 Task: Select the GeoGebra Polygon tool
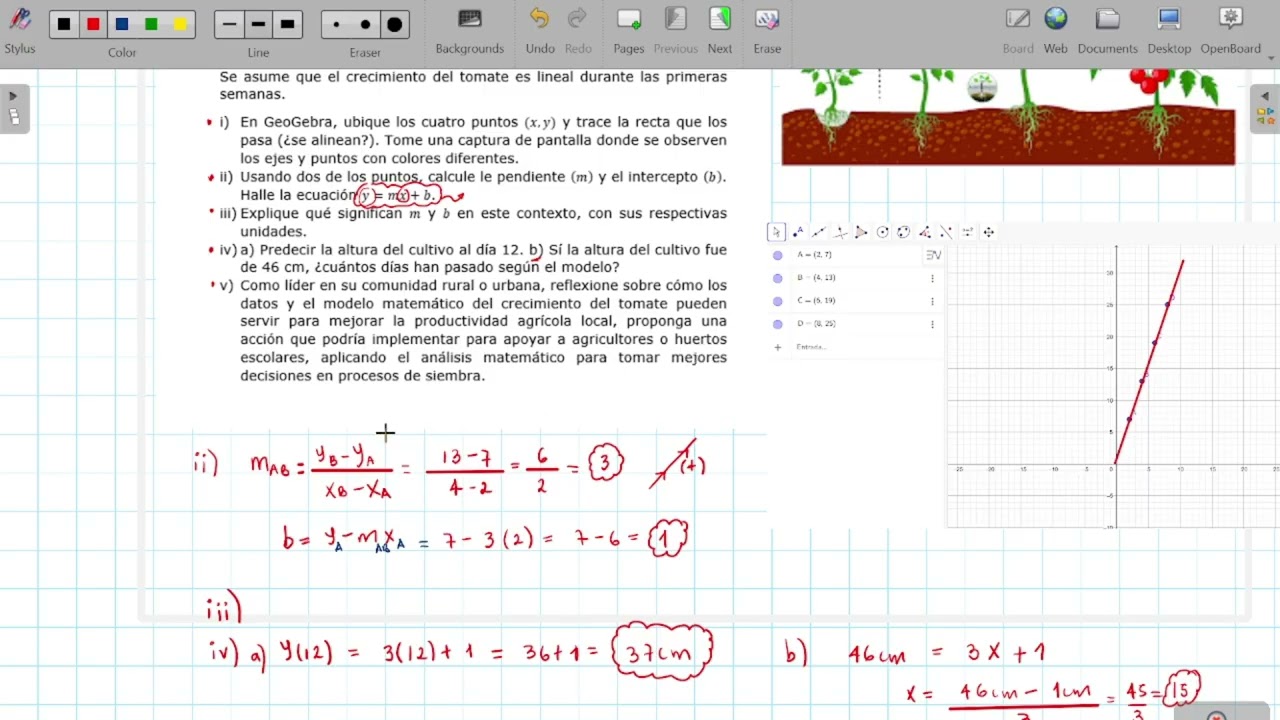pyautogui.click(x=861, y=232)
